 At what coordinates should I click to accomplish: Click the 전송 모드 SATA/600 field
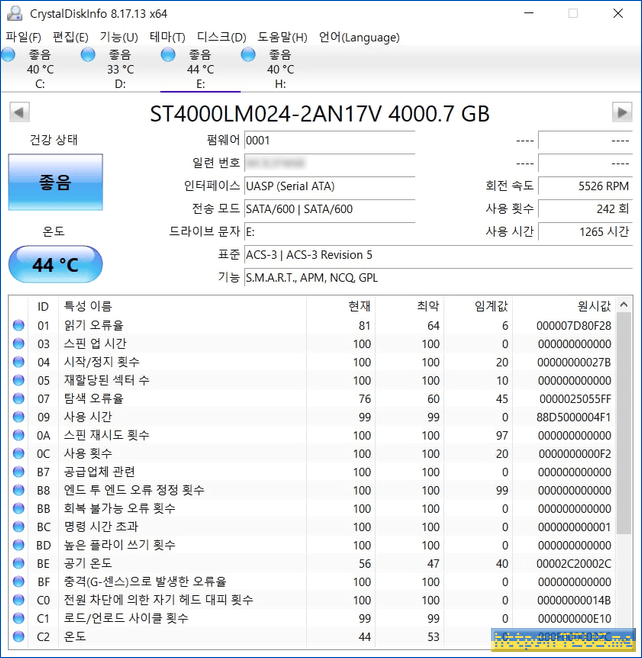coord(329,209)
